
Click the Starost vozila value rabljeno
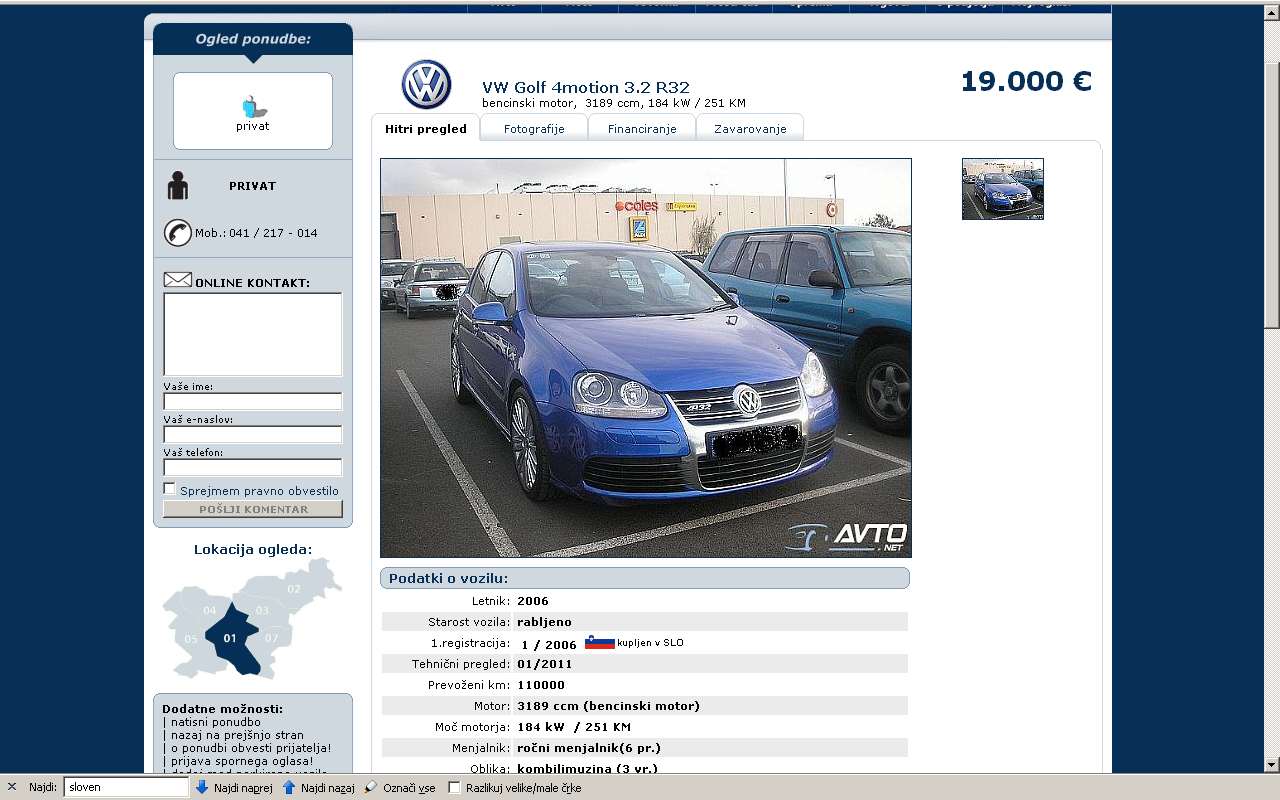point(545,622)
